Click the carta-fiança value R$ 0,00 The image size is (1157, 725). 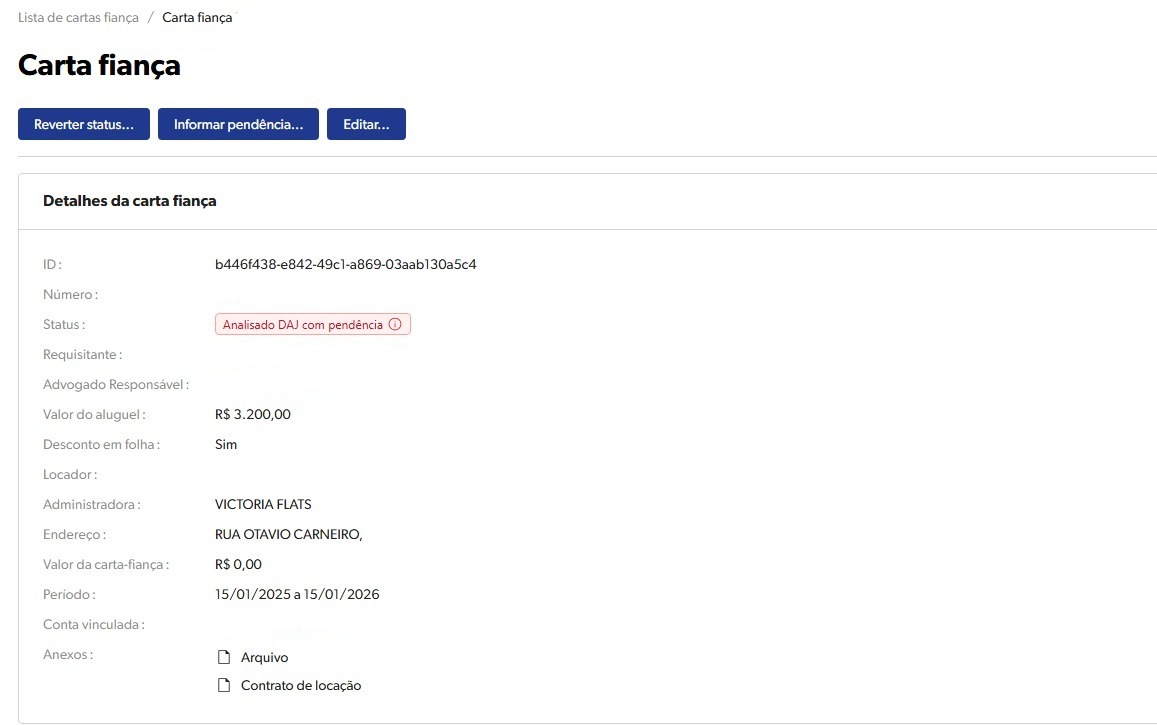coord(238,564)
